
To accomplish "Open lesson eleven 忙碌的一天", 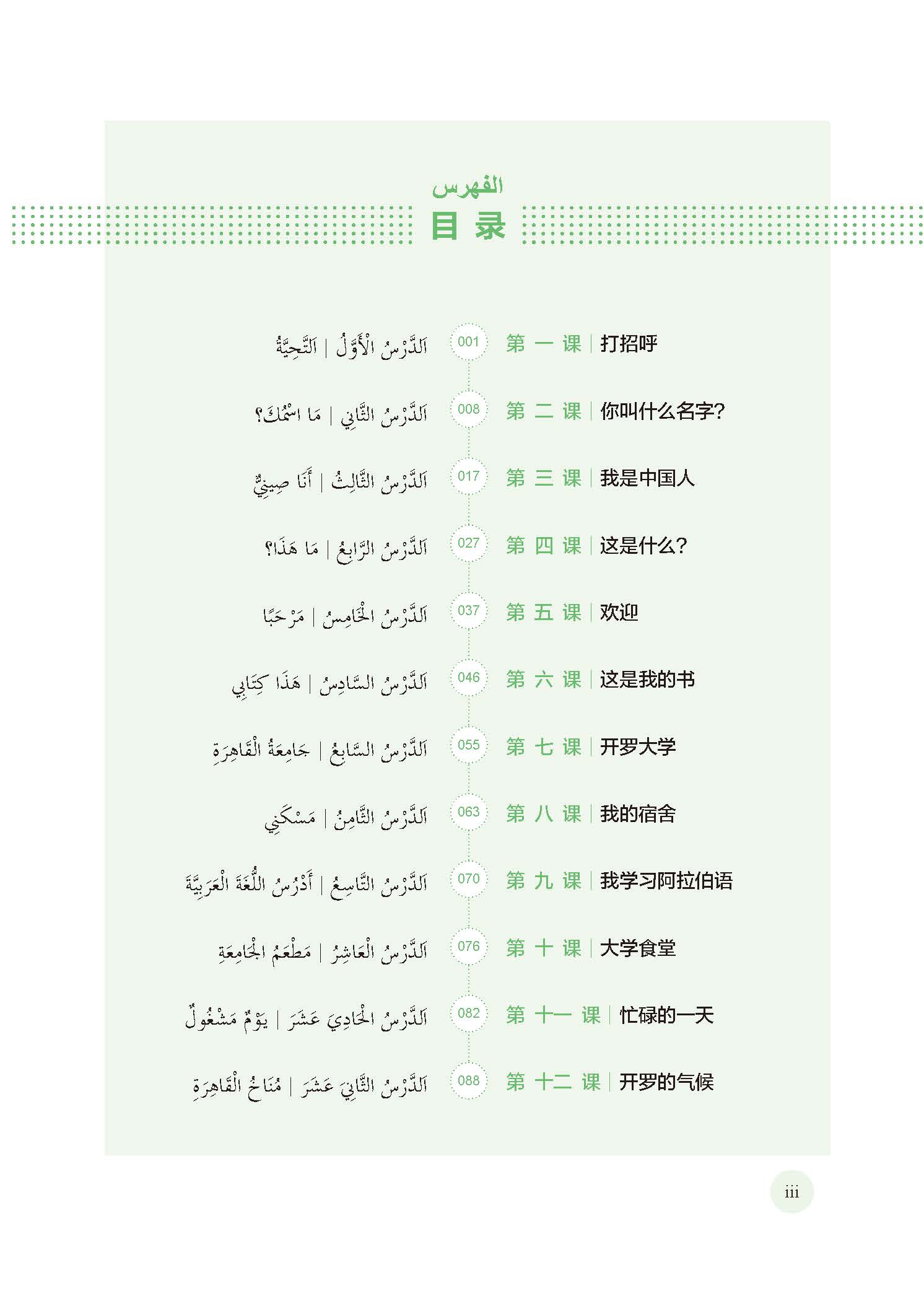I will (666, 1015).
